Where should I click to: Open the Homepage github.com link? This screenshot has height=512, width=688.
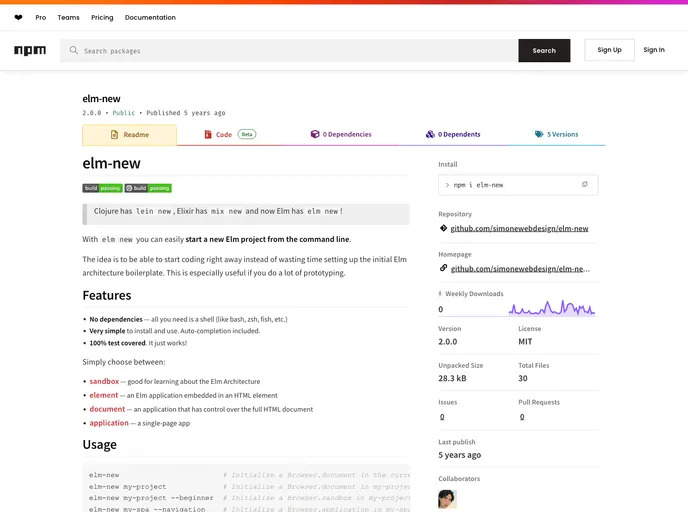pos(520,269)
